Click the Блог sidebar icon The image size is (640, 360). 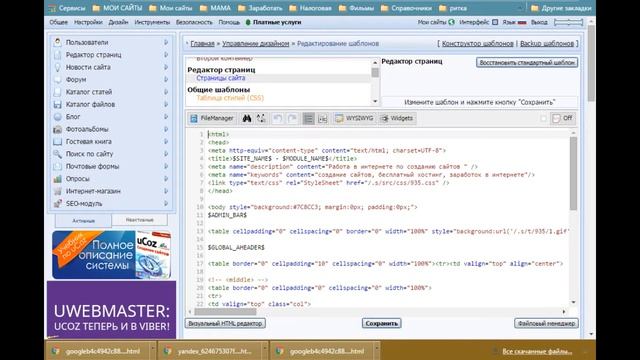pyautogui.click(x=58, y=117)
